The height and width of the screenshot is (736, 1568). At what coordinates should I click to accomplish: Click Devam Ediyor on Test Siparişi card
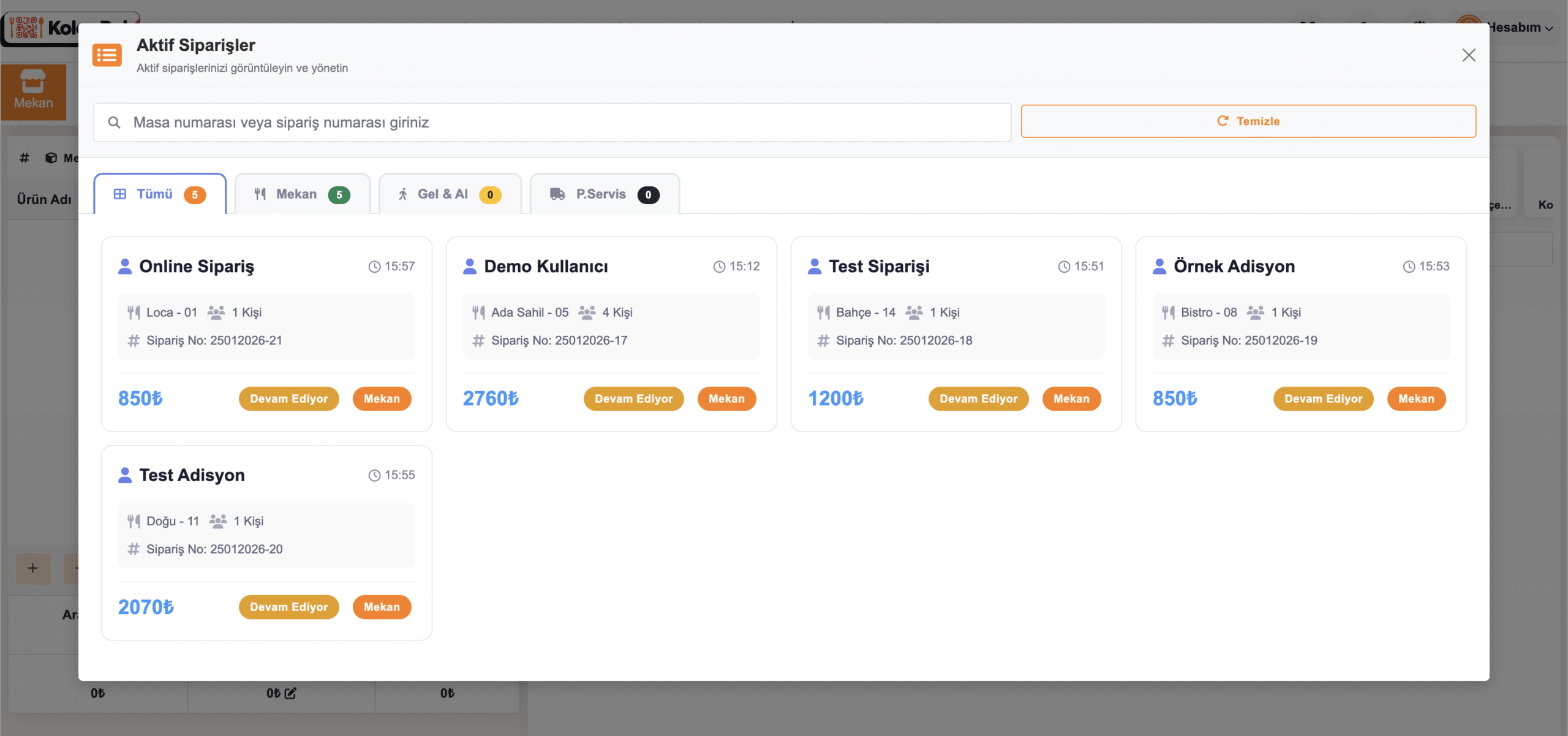pos(978,399)
